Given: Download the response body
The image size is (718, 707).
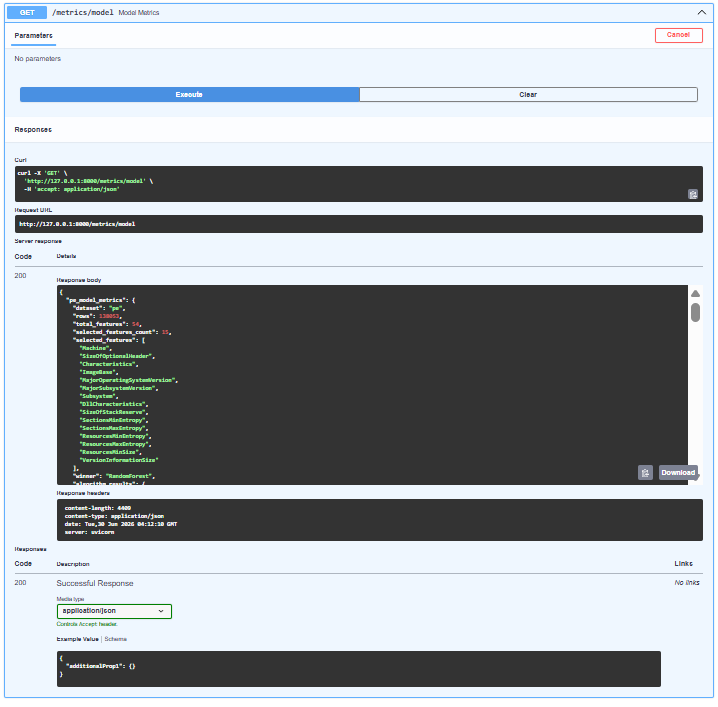Looking at the screenshot, I should [x=678, y=473].
